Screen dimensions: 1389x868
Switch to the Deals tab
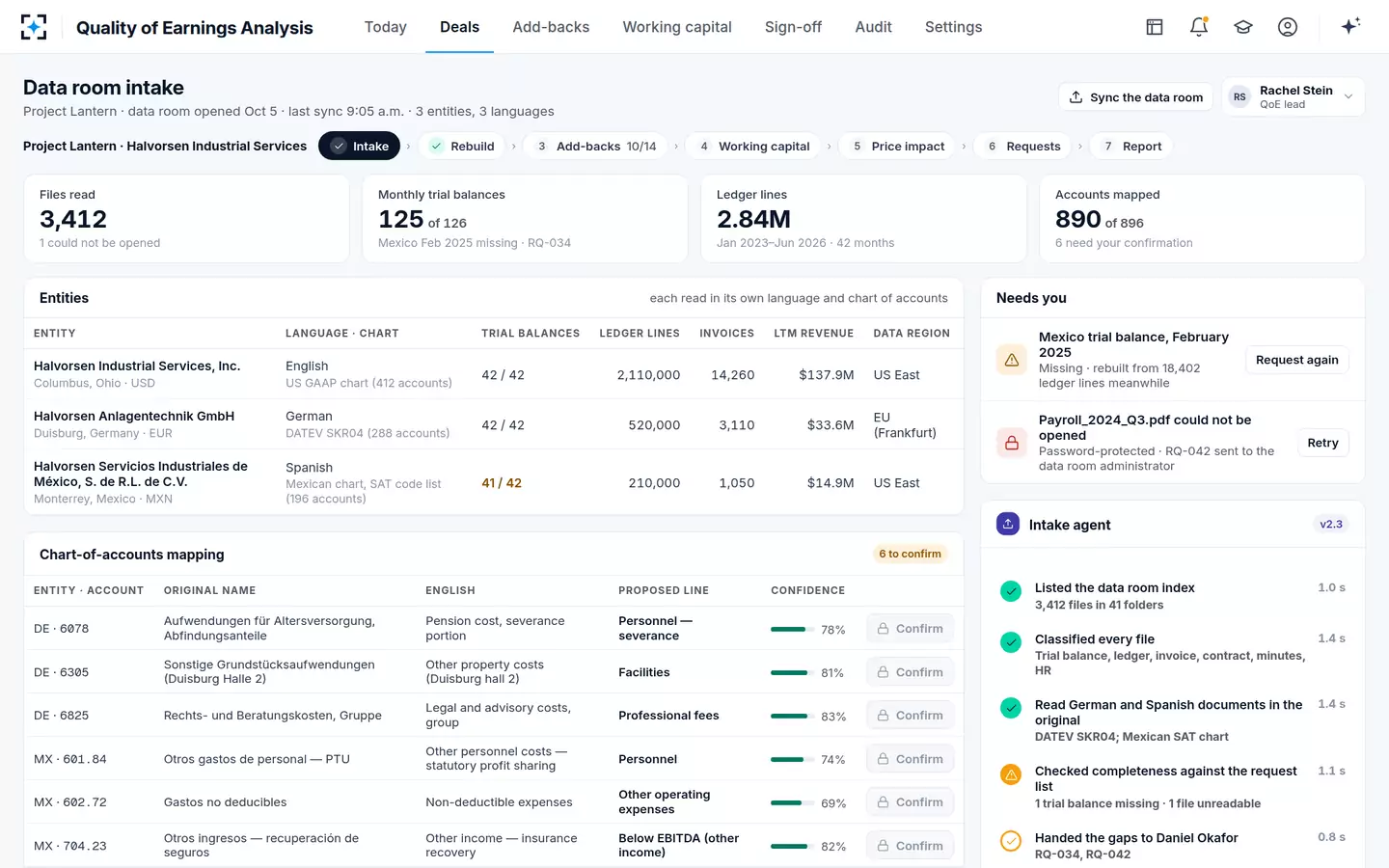[459, 27]
